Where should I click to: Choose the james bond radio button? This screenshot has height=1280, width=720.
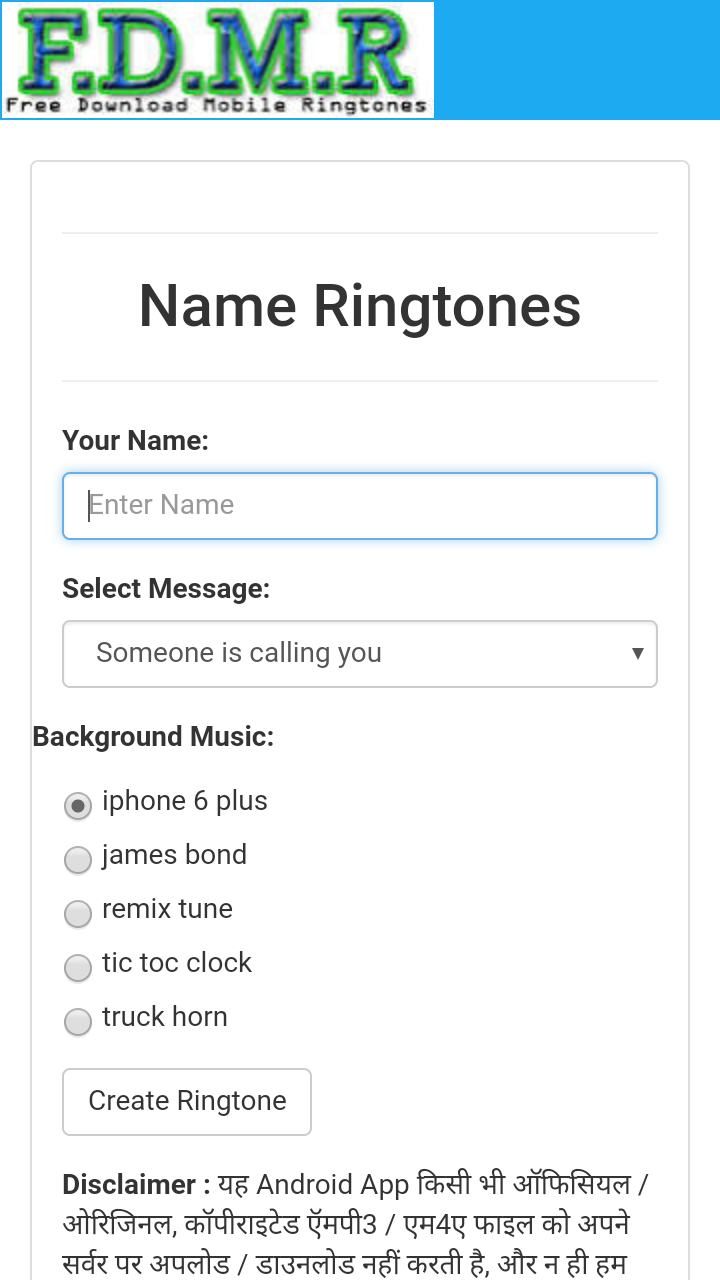[78, 859]
